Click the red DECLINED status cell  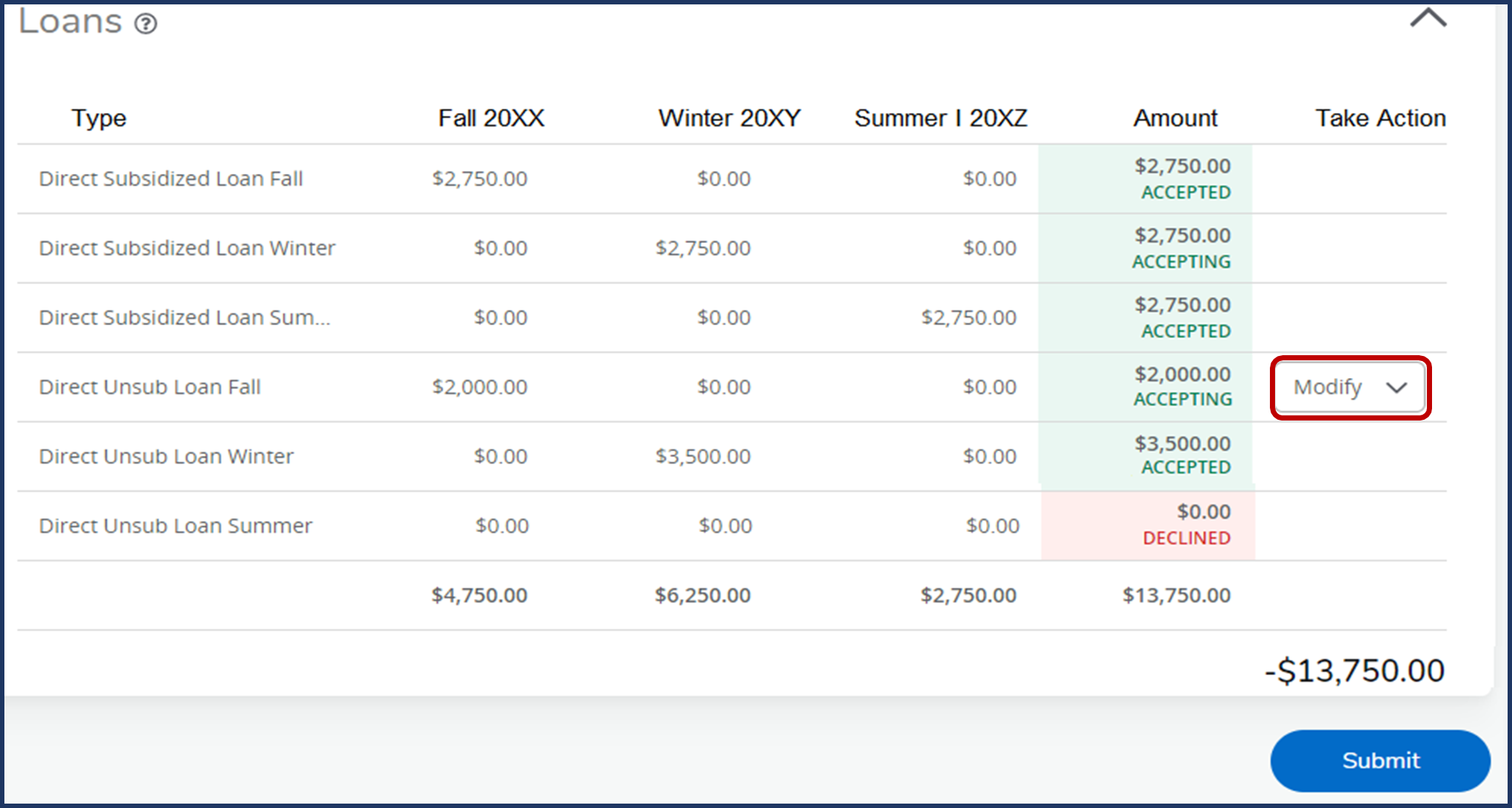click(1186, 538)
